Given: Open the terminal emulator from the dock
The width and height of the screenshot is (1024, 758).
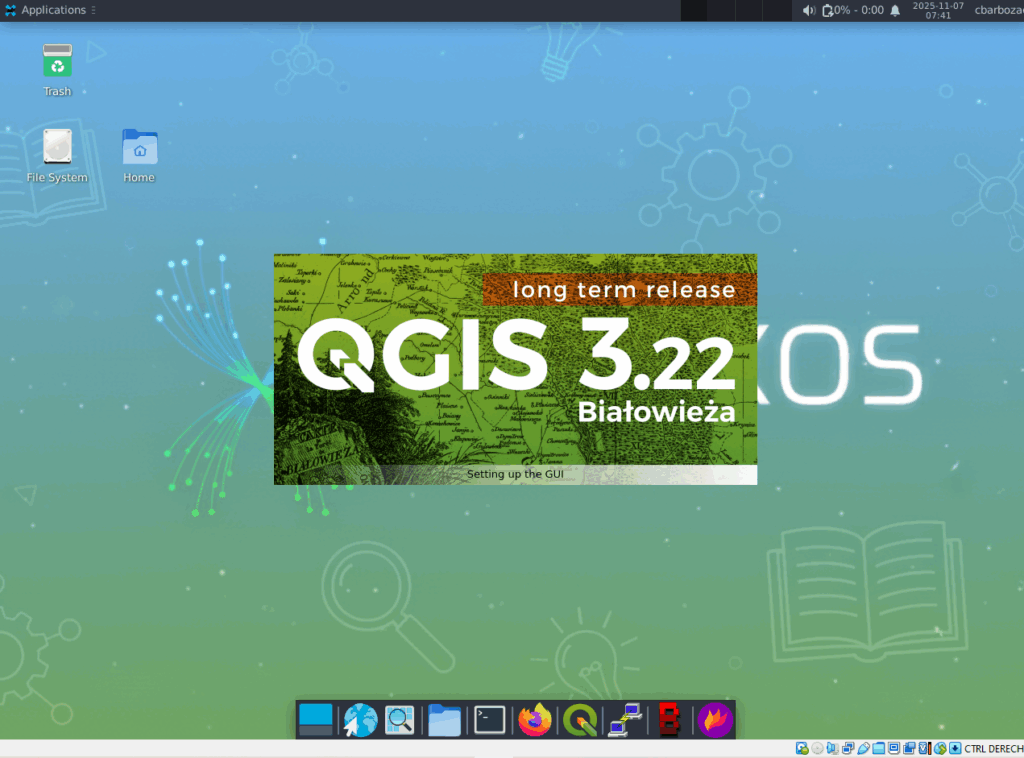Looking at the screenshot, I should click(489, 720).
